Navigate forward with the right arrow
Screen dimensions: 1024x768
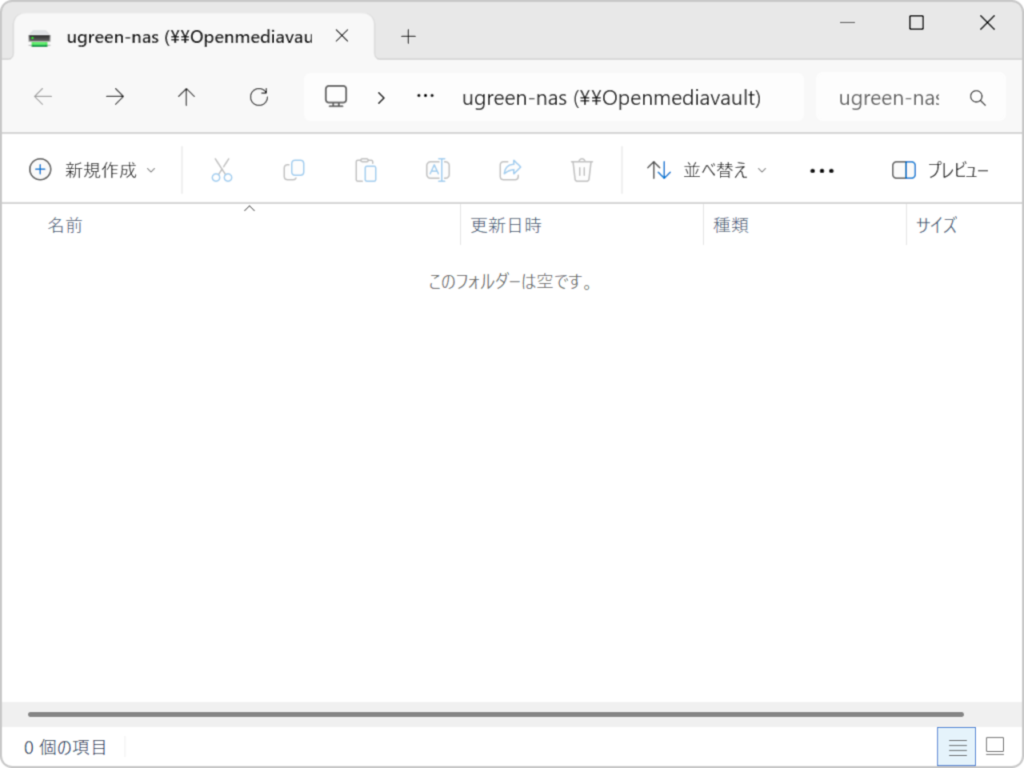(x=115, y=97)
